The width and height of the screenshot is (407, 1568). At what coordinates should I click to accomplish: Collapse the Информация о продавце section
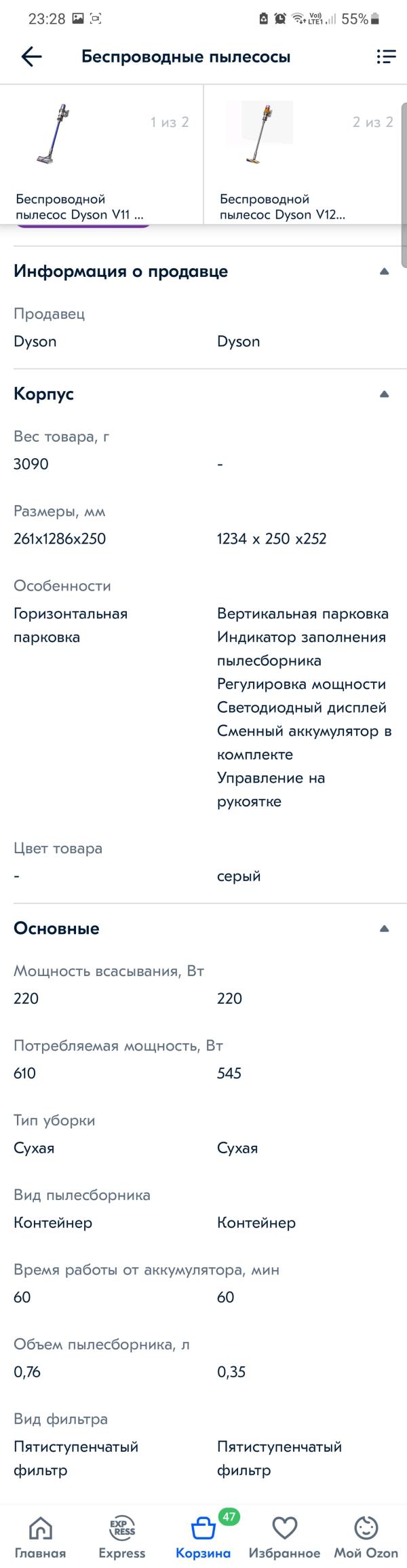[384, 272]
